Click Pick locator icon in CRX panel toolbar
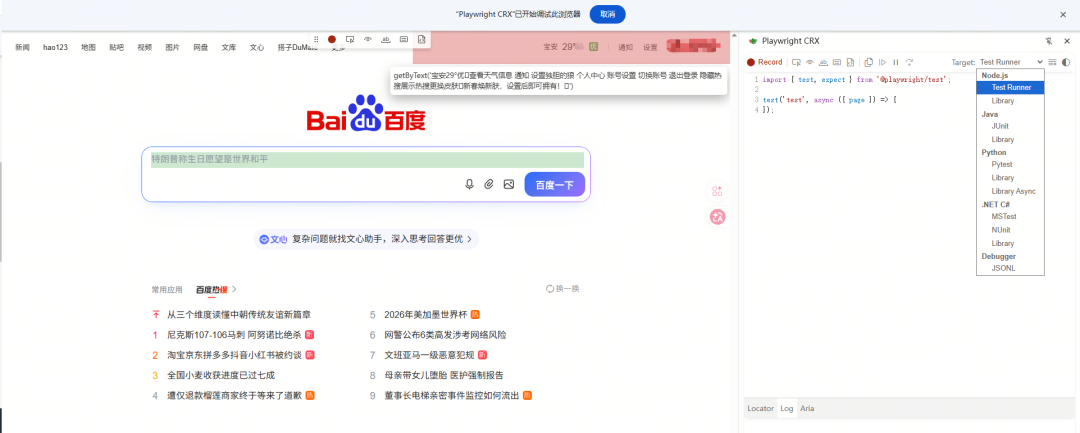Screen dimensions: 1080x433 796,62
